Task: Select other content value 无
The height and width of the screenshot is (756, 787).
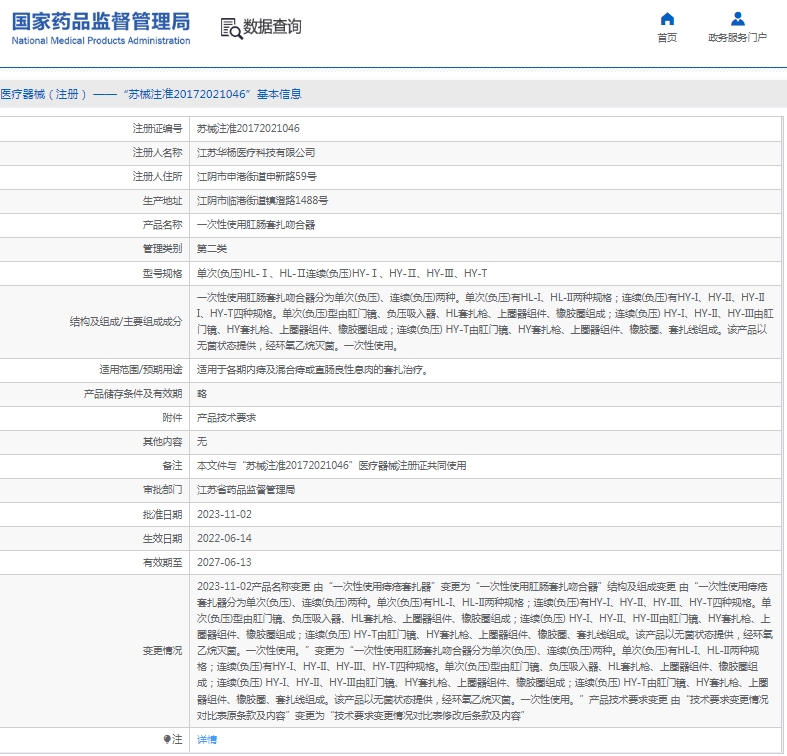Action: click(202, 442)
